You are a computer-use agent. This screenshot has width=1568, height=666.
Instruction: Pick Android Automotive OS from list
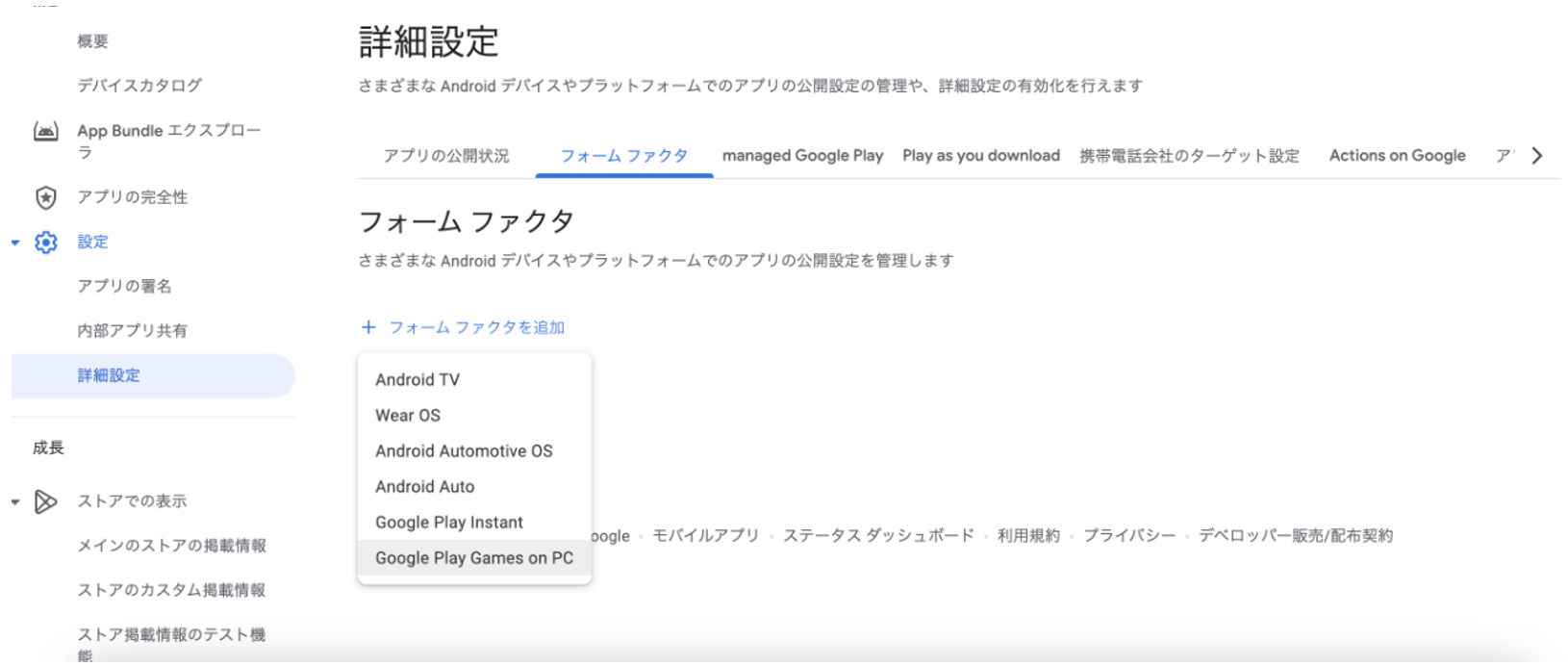(x=464, y=450)
